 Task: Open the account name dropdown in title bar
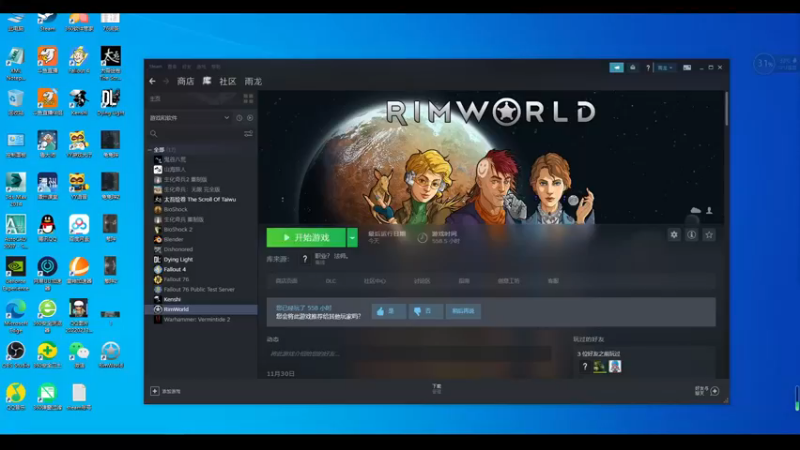pyautogui.click(x=665, y=67)
